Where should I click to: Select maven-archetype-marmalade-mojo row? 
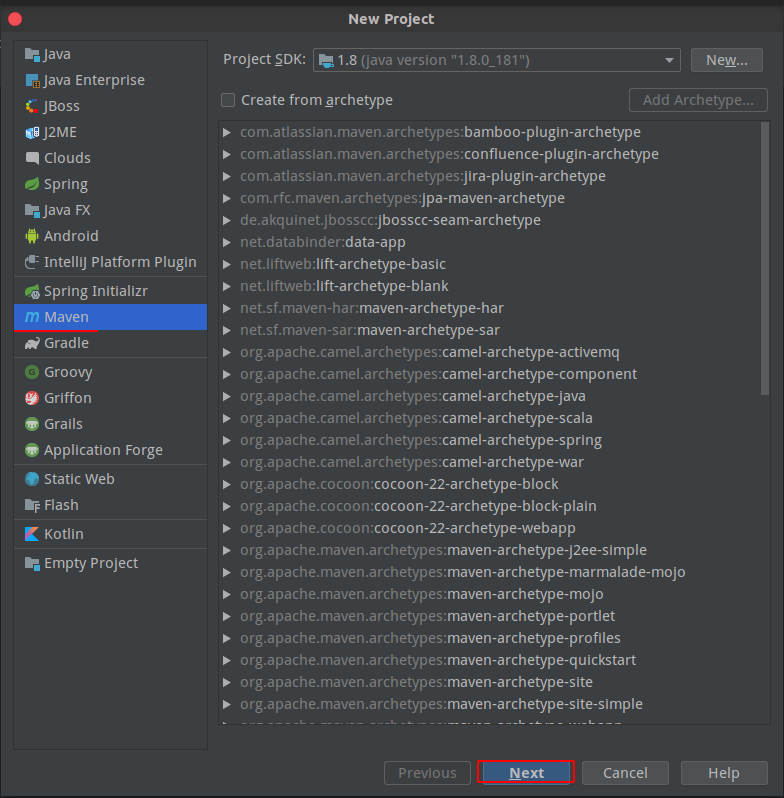click(x=489, y=572)
